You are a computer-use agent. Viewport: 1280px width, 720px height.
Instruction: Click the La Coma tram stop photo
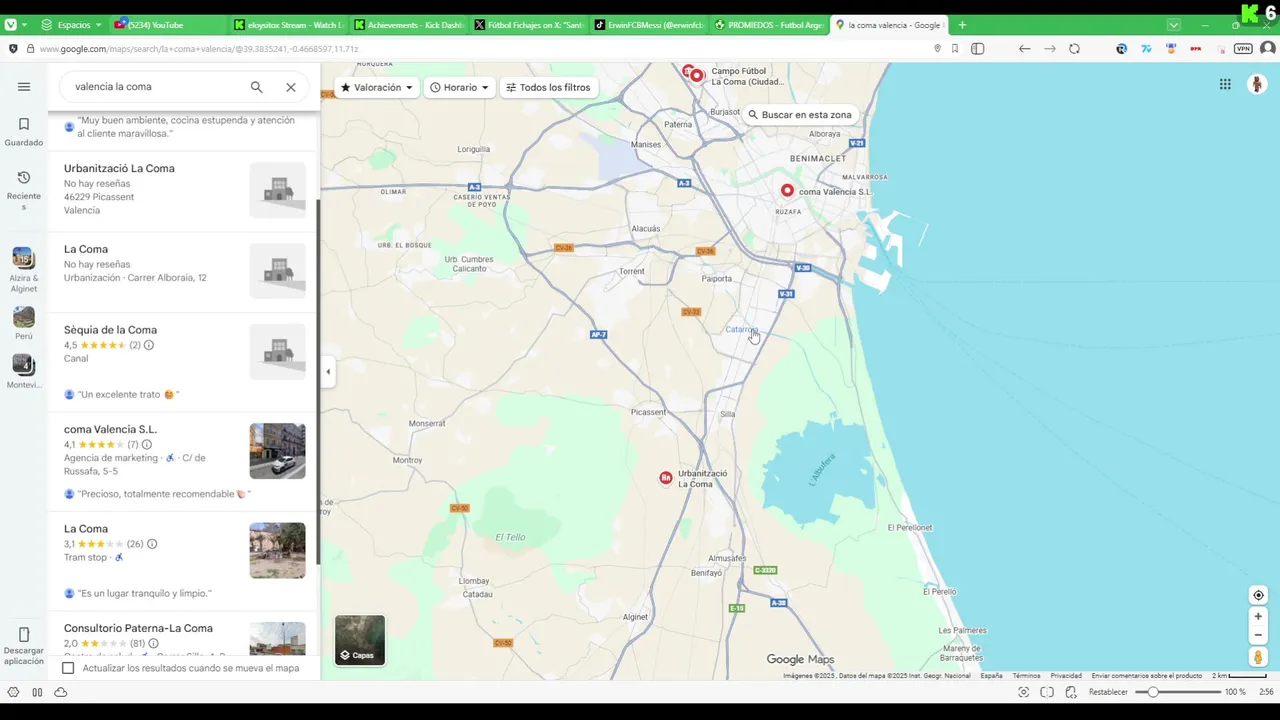pyautogui.click(x=277, y=550)
